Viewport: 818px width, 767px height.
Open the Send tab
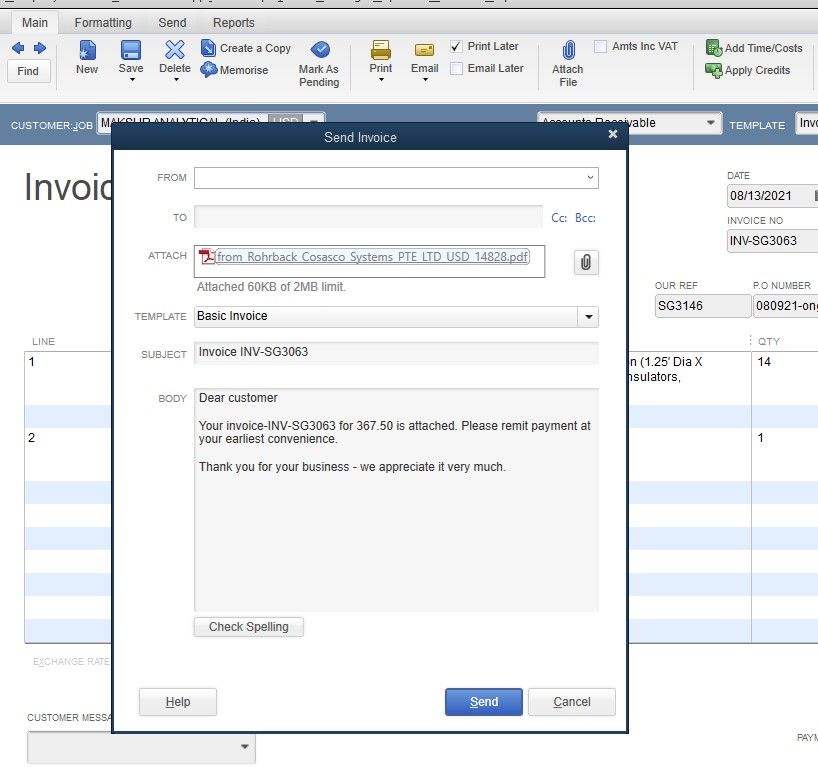[x=172, y=23]
